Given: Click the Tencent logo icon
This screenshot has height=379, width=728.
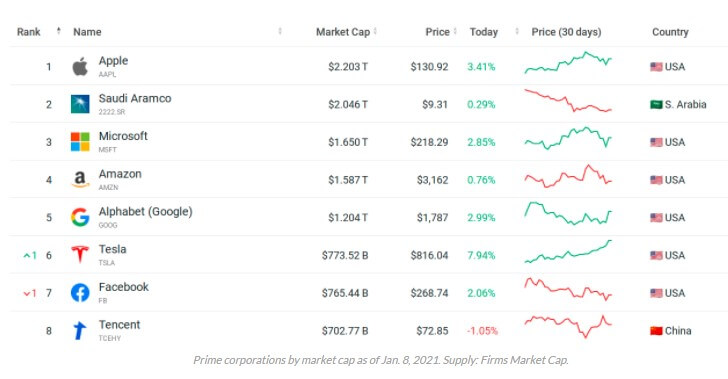Looking at the screenshot, I should click(79, 330).
